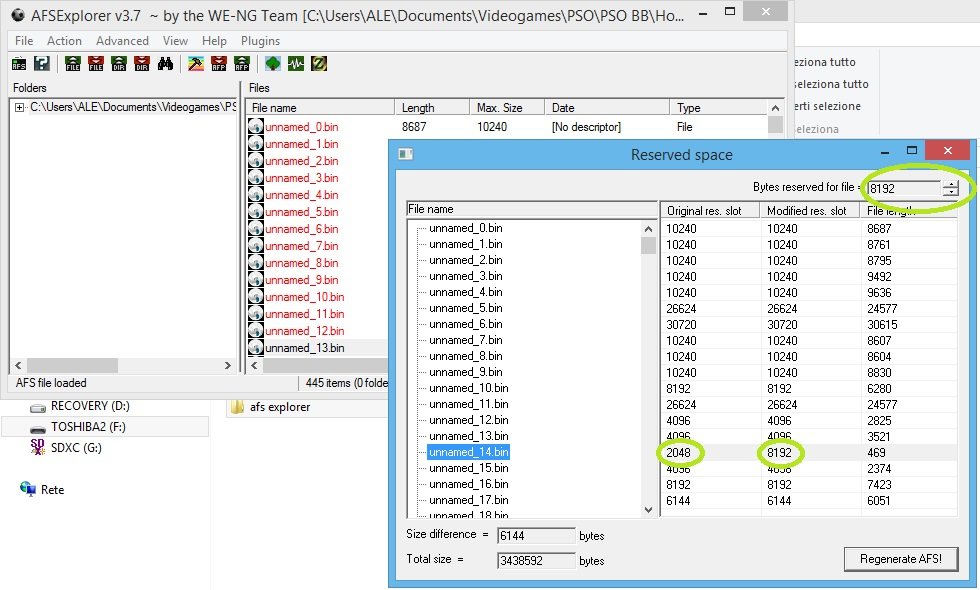Click the file icon beside unnamed_0.bin in Files

tap(256, 126)
